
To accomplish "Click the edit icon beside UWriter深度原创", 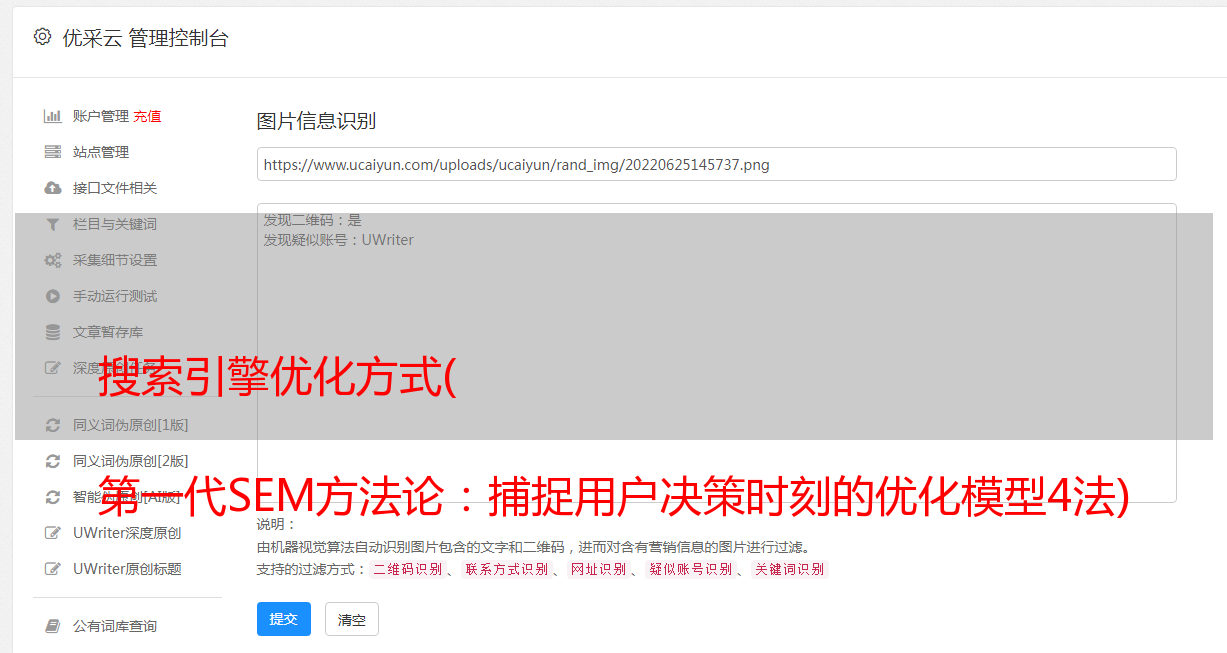I will coord(53,533).
